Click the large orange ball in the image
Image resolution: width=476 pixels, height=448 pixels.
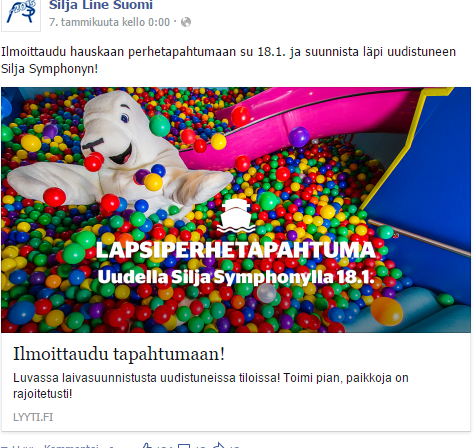[387, 311]
